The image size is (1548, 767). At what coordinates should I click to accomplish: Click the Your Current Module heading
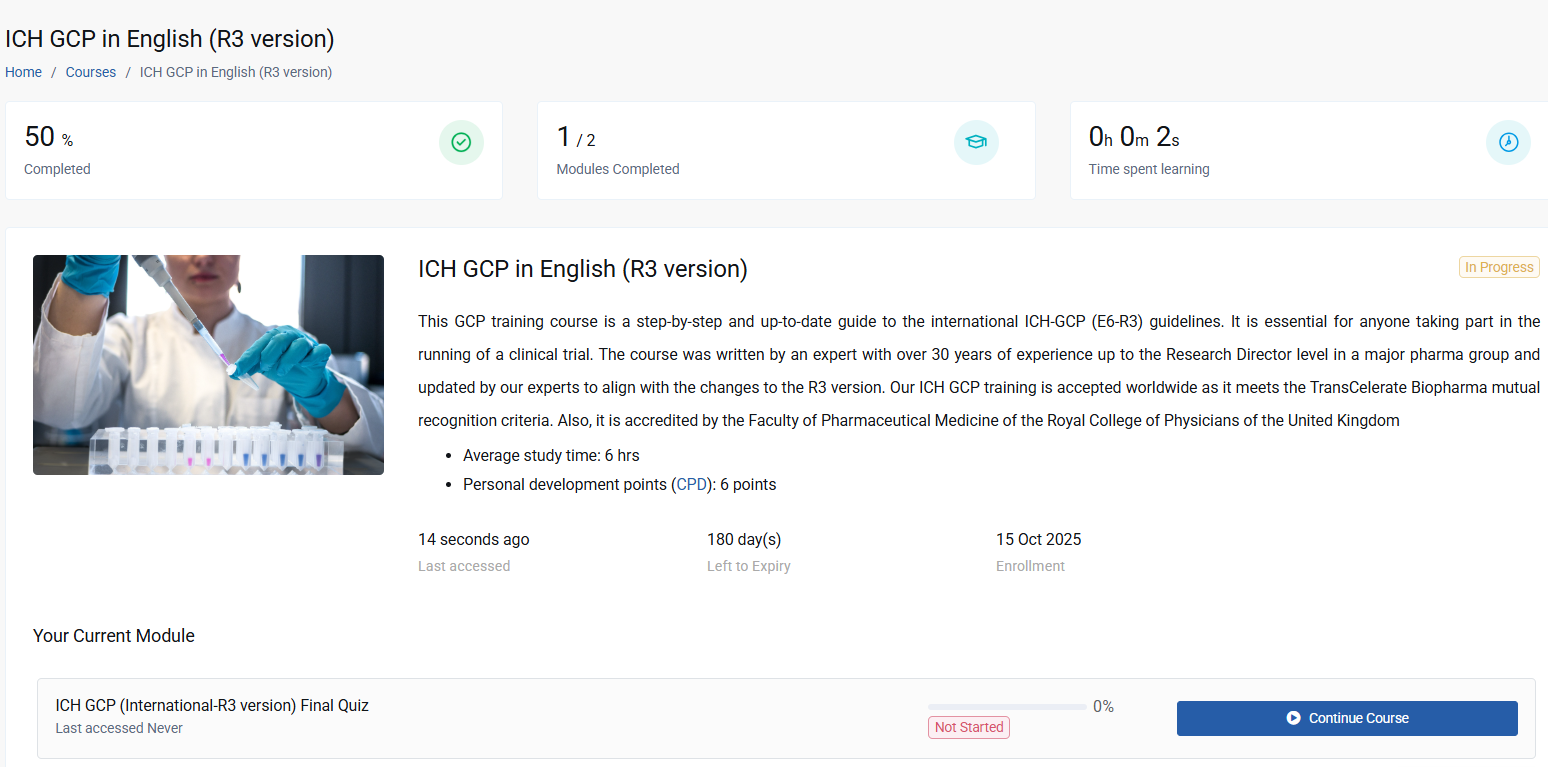[x=114, y=636]
